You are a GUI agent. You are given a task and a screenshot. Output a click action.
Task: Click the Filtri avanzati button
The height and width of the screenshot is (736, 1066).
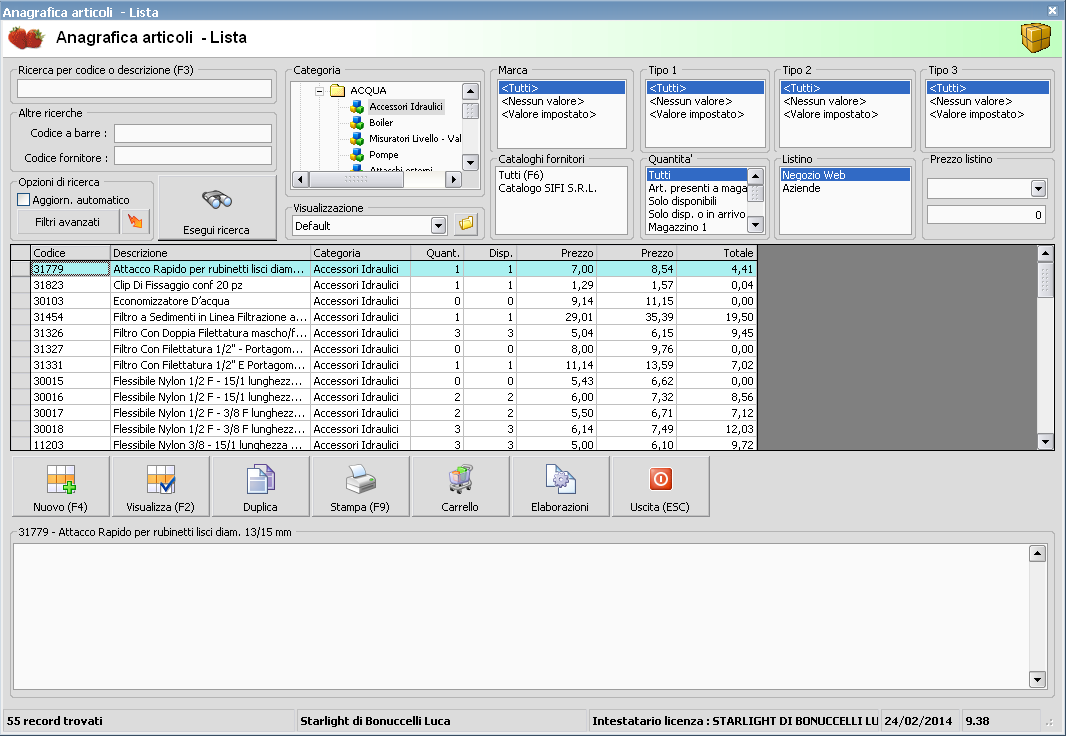[67, 221]
